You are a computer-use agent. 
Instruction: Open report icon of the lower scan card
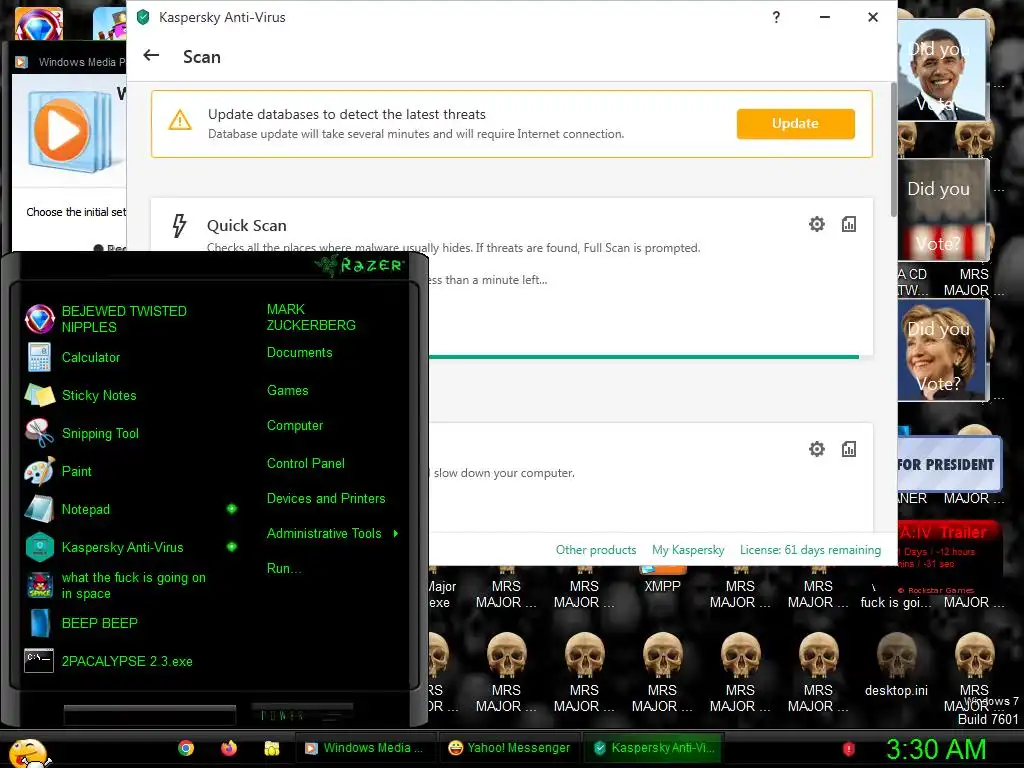pyautogui.click(x=848, y=449)
